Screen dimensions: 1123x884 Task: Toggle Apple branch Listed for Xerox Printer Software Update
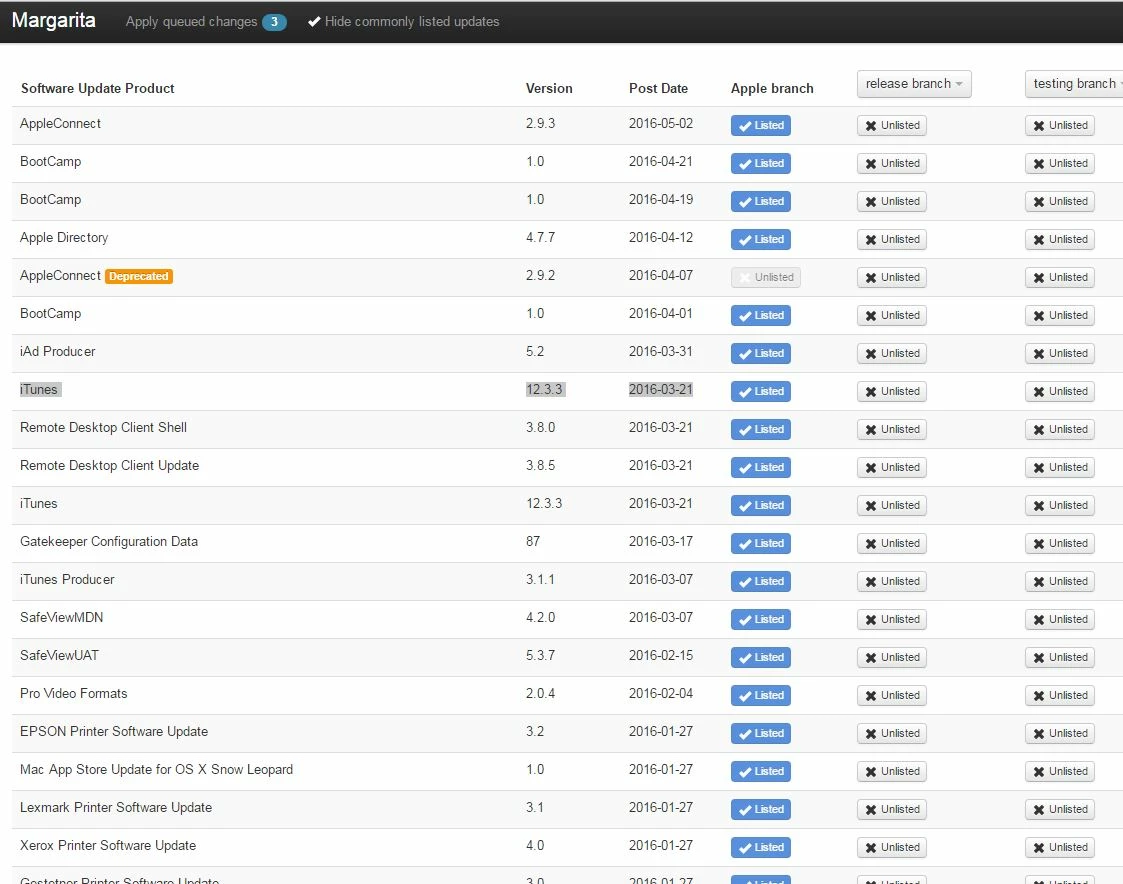761,847
